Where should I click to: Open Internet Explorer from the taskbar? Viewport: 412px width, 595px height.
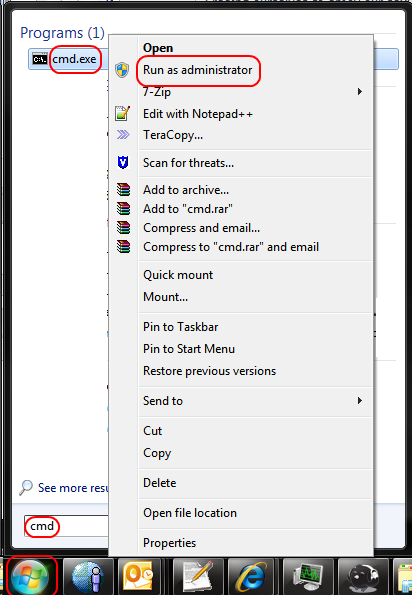click(252, 577)
